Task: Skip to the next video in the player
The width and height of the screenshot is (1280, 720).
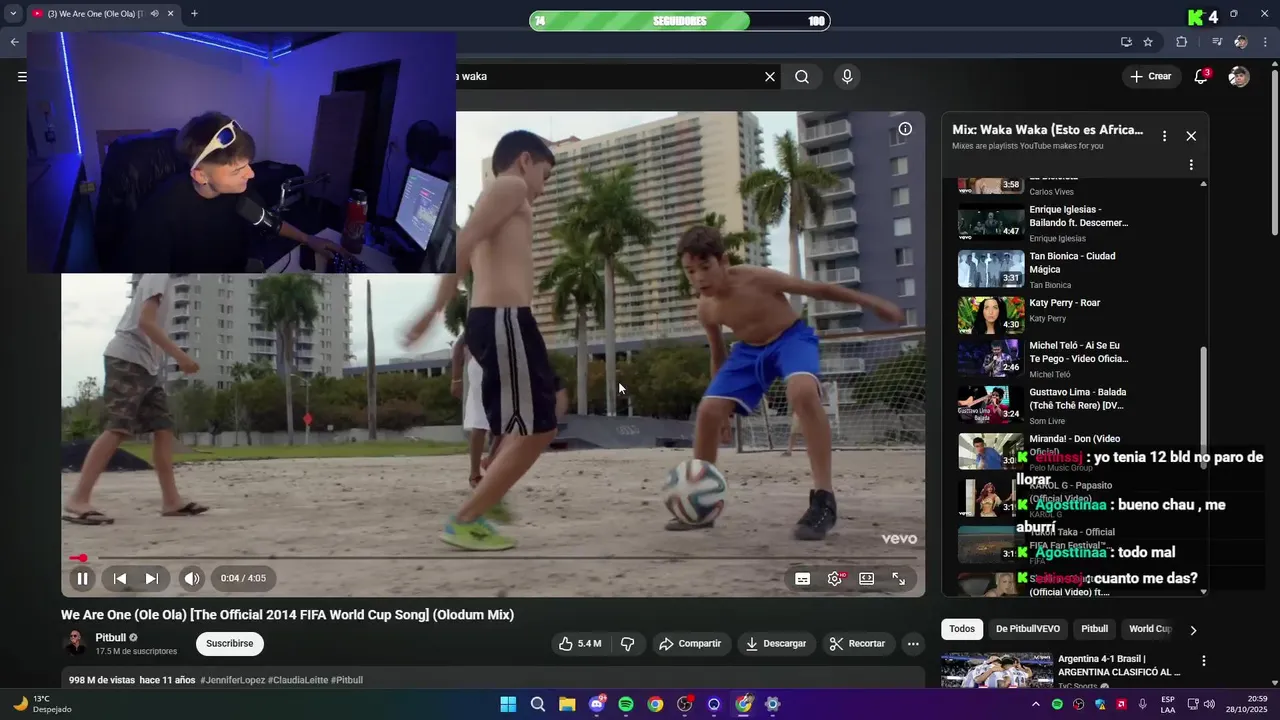Action: [x=151, y=578]
